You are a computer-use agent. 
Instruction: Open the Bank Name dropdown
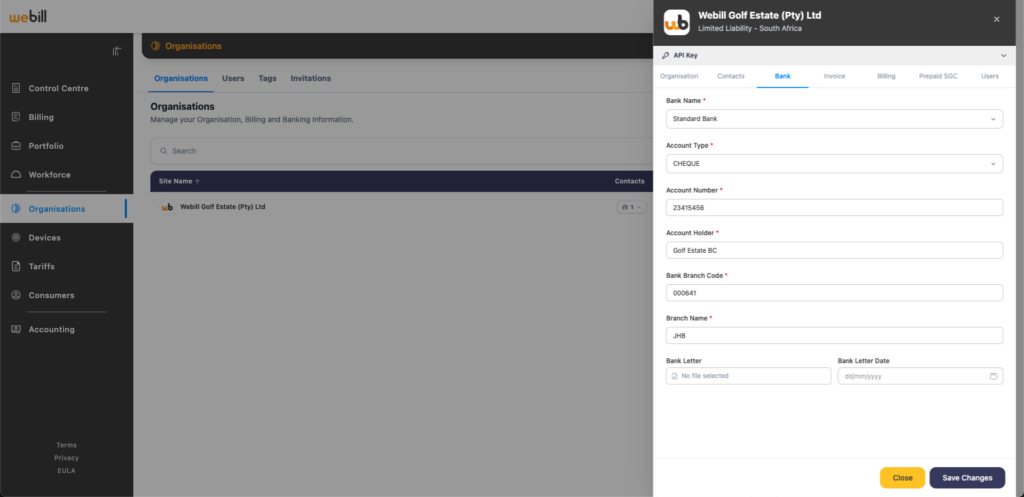tap(834, 119)
